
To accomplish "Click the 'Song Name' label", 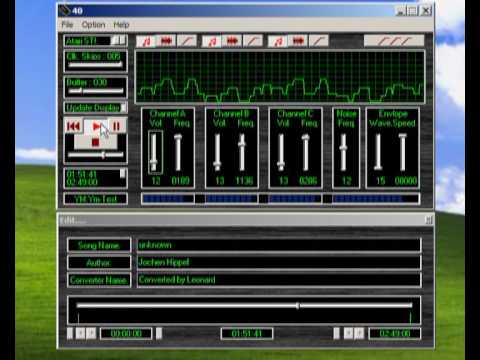I will tap(99, 245).
